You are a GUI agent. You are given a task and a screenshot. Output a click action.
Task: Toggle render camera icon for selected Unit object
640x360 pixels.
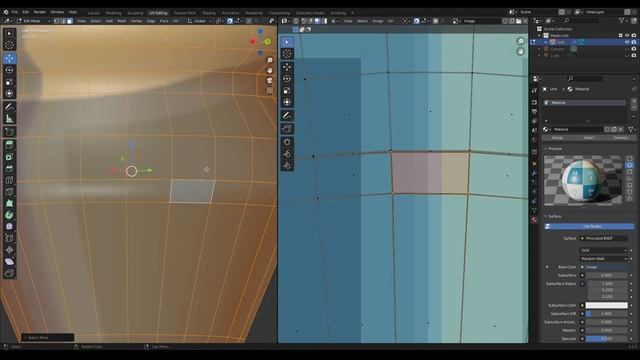pos(633,42)
